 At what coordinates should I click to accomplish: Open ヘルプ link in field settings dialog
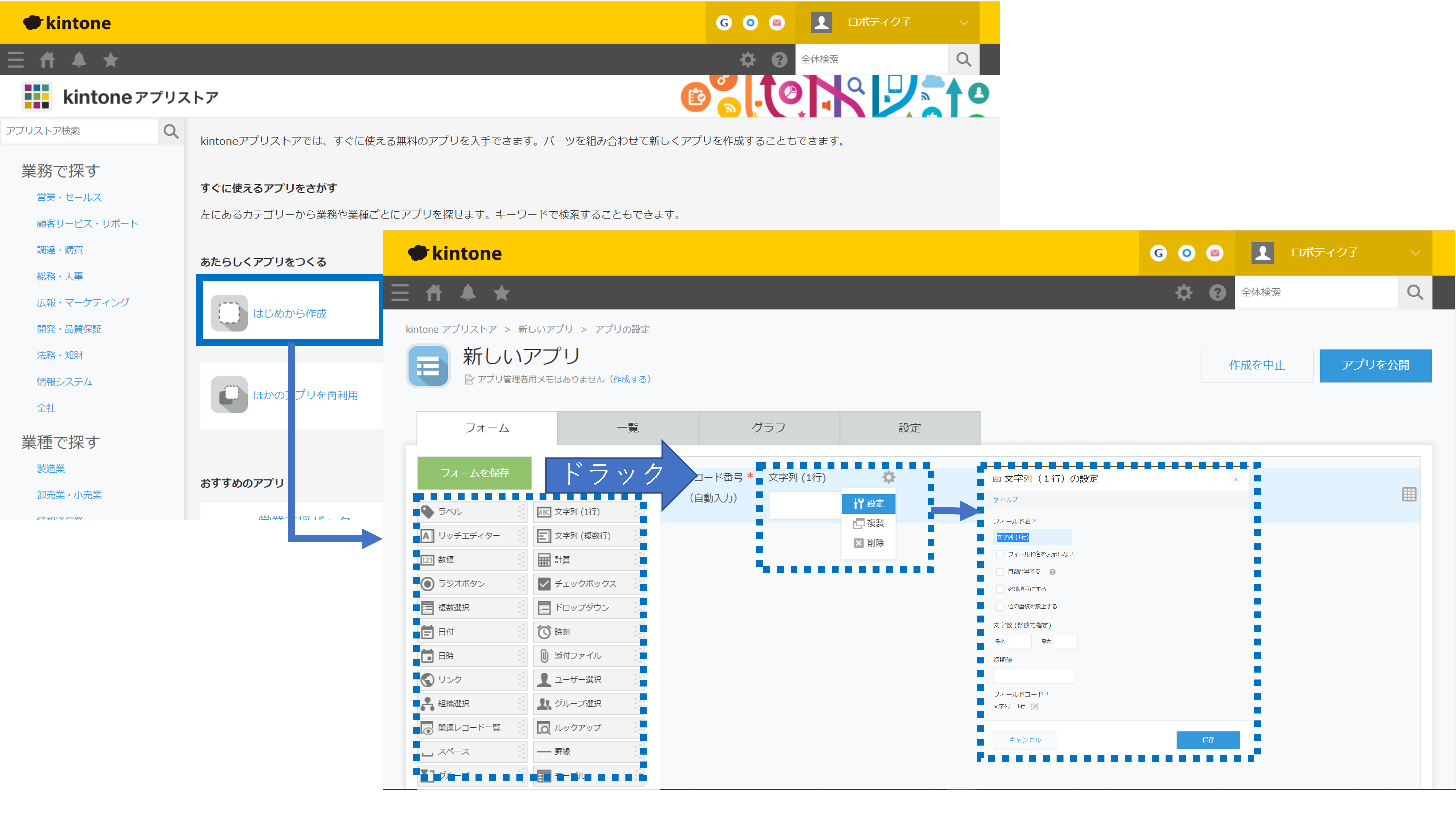(x=1009, y=500)
